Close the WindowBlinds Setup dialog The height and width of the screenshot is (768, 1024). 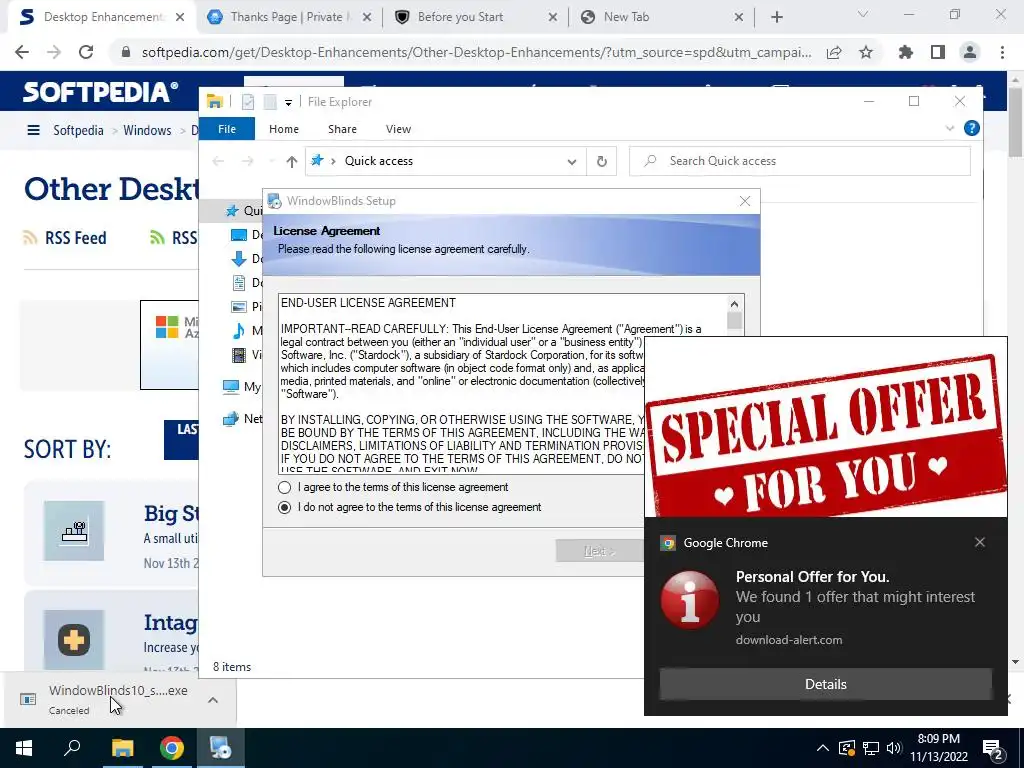tap(744, 201)
